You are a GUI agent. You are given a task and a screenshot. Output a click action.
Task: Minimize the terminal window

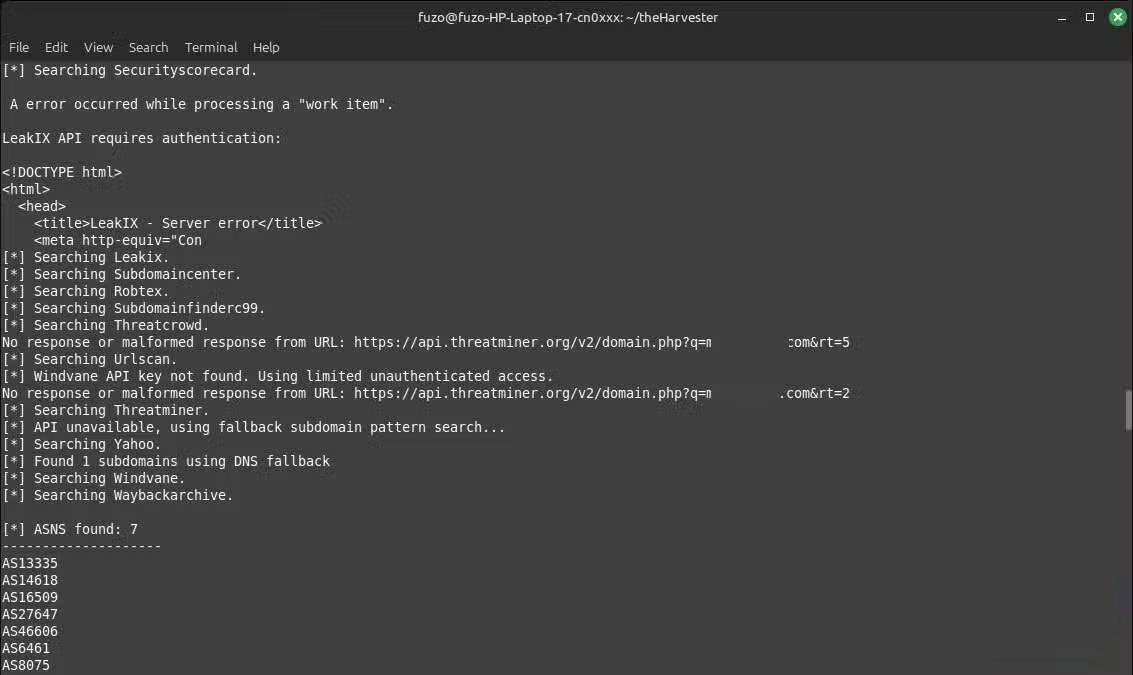tap(1063, 17)
